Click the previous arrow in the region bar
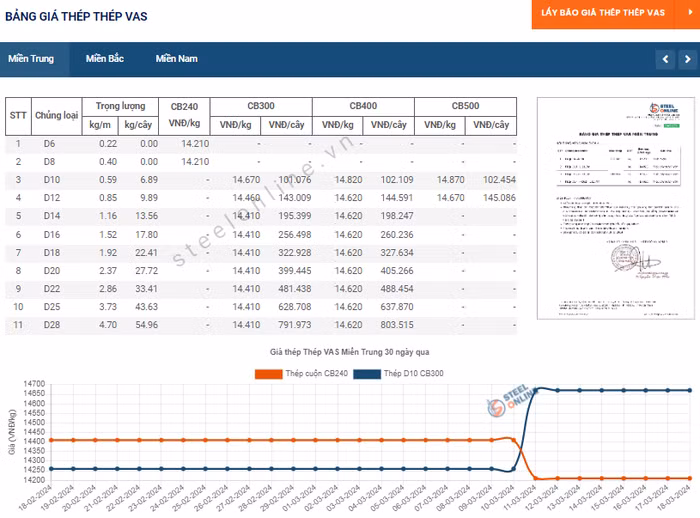Viewport: 700px width, 518px height. pyautogui.click(x=664, y=60)
